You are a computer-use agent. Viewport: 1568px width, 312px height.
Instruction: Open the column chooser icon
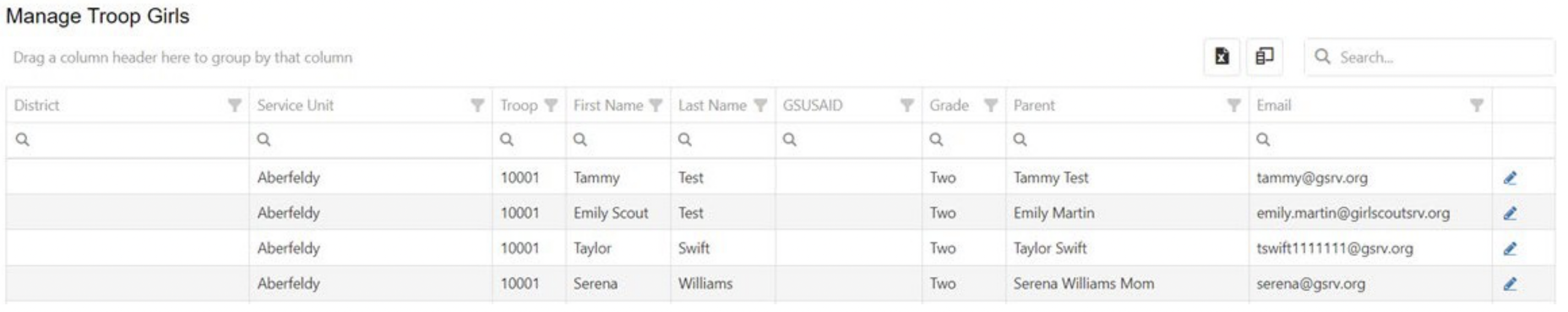[x=1264, y=57]
